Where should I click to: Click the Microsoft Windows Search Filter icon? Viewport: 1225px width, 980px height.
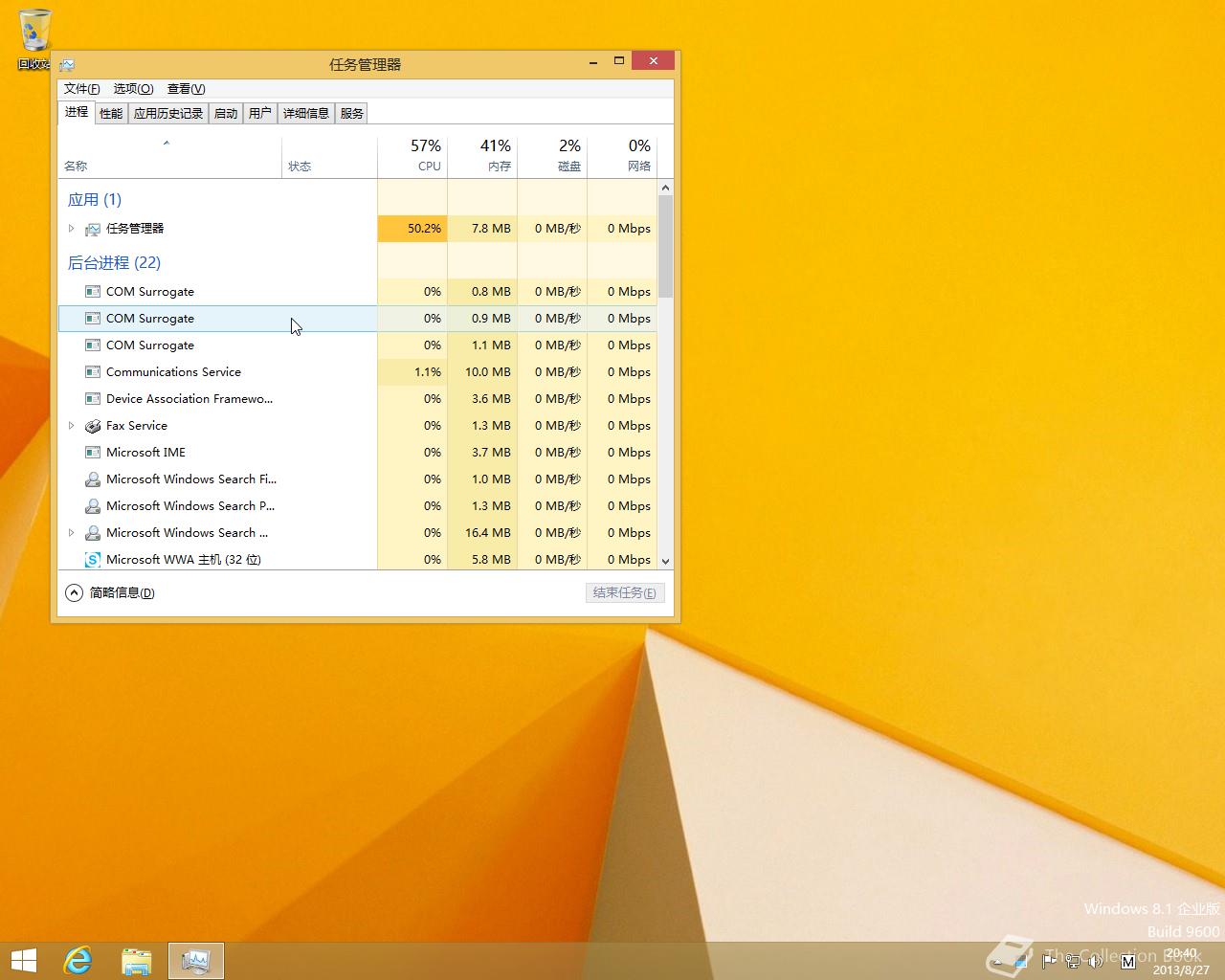click(93, 479)
